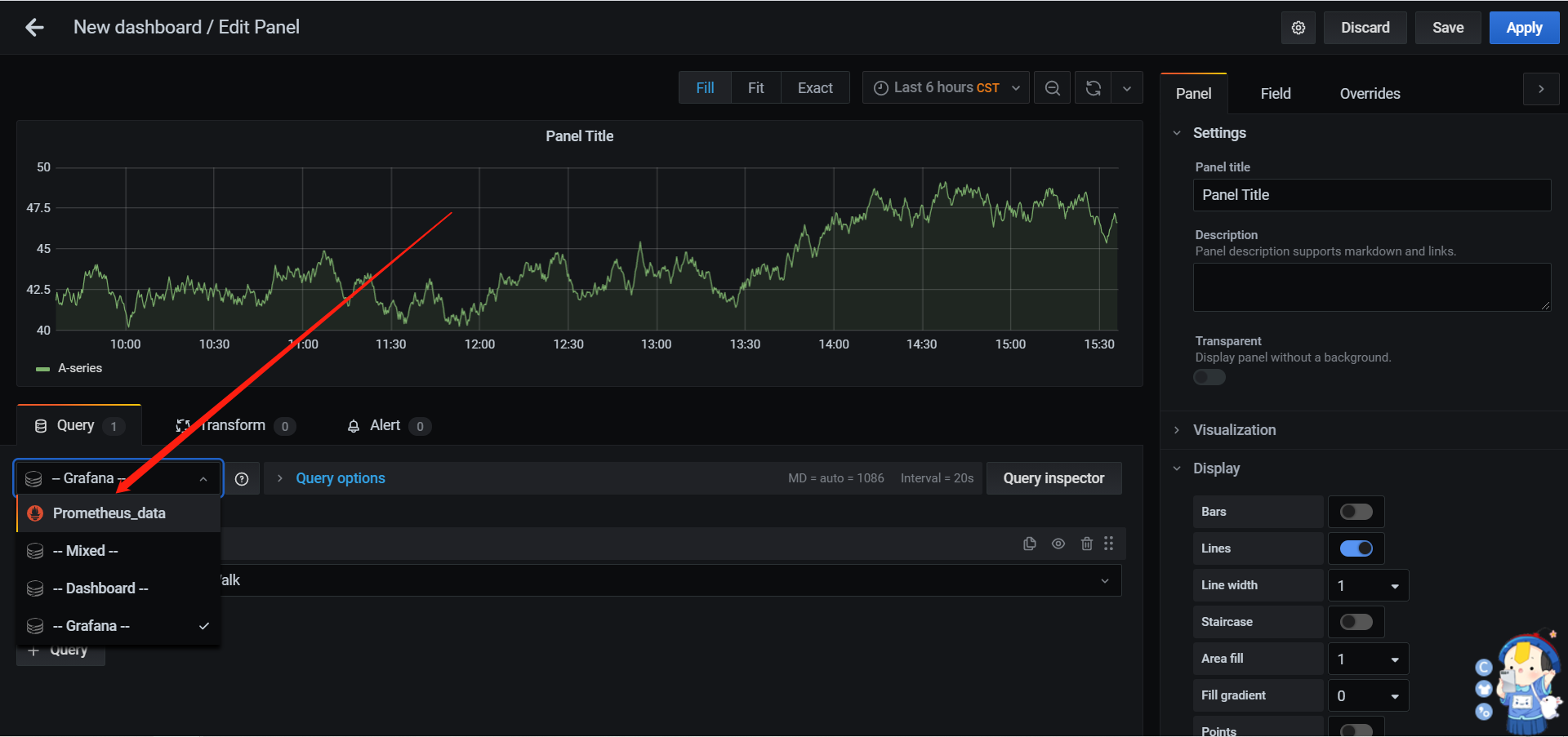Enable the Bars toggle
Viewport: 1568px width, 737px height.
pyautogui.click(x=1356, y=512)
